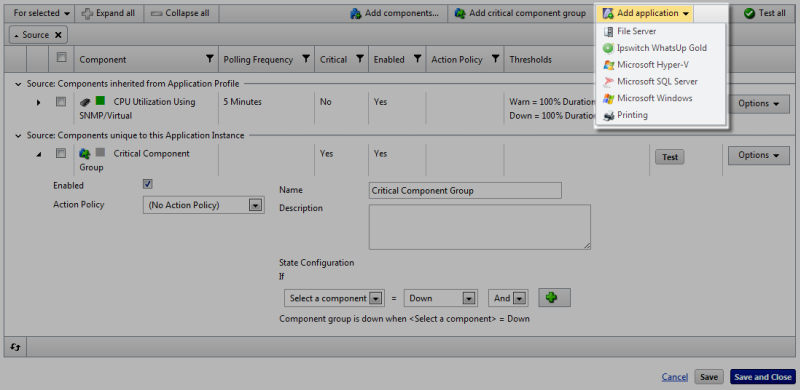
Task: Choose Microsoft SQL Server from the menu
Action: 661,82
